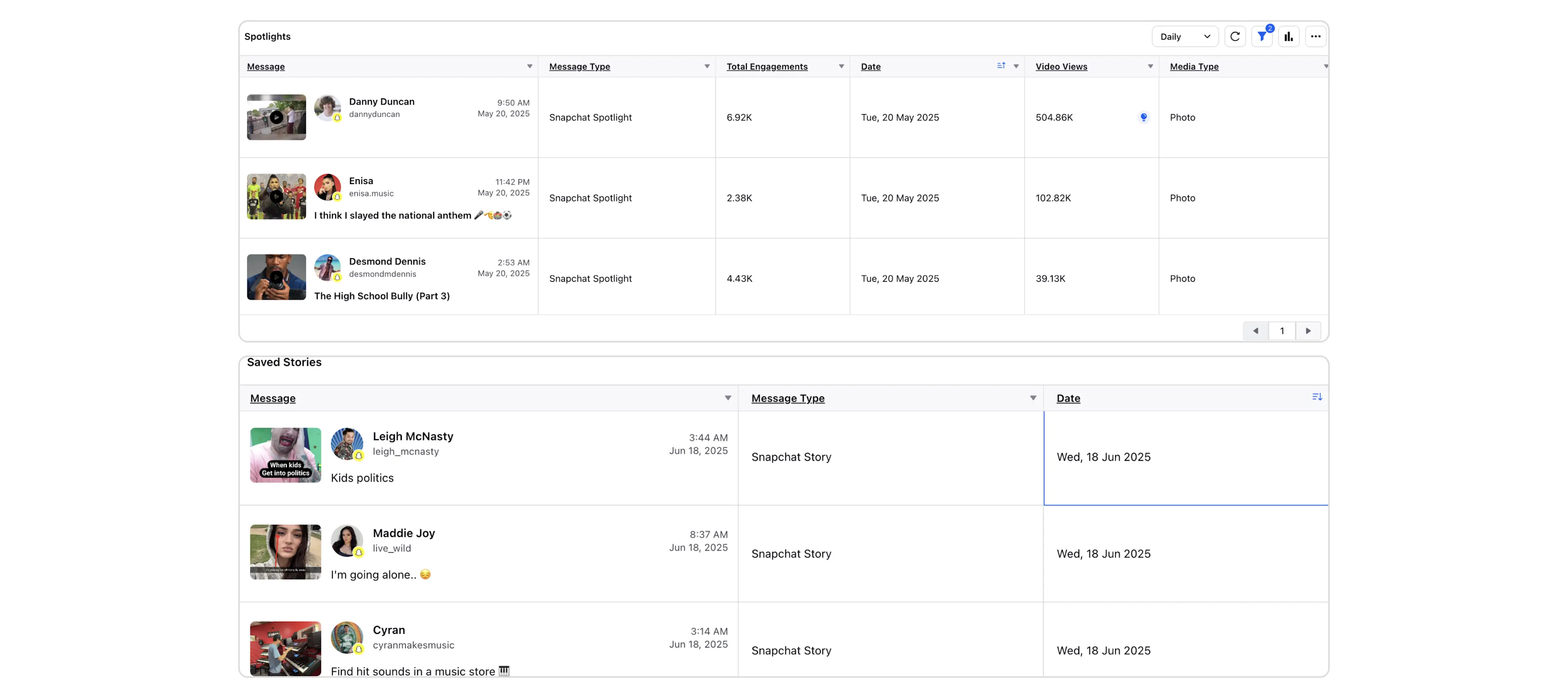The height and width of the screenshot is (698, 1568).
Task: Expand Spotlights Message column dropdown arrow
Action: (530, 67)
